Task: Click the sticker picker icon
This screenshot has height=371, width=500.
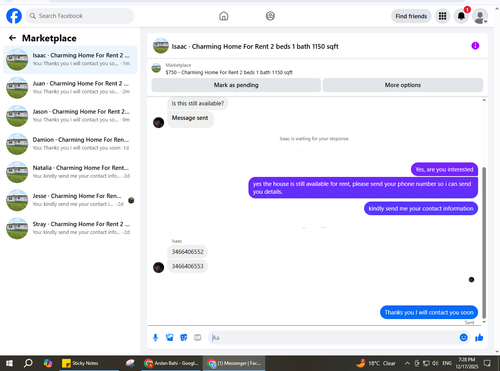Action: pos(184,338)
